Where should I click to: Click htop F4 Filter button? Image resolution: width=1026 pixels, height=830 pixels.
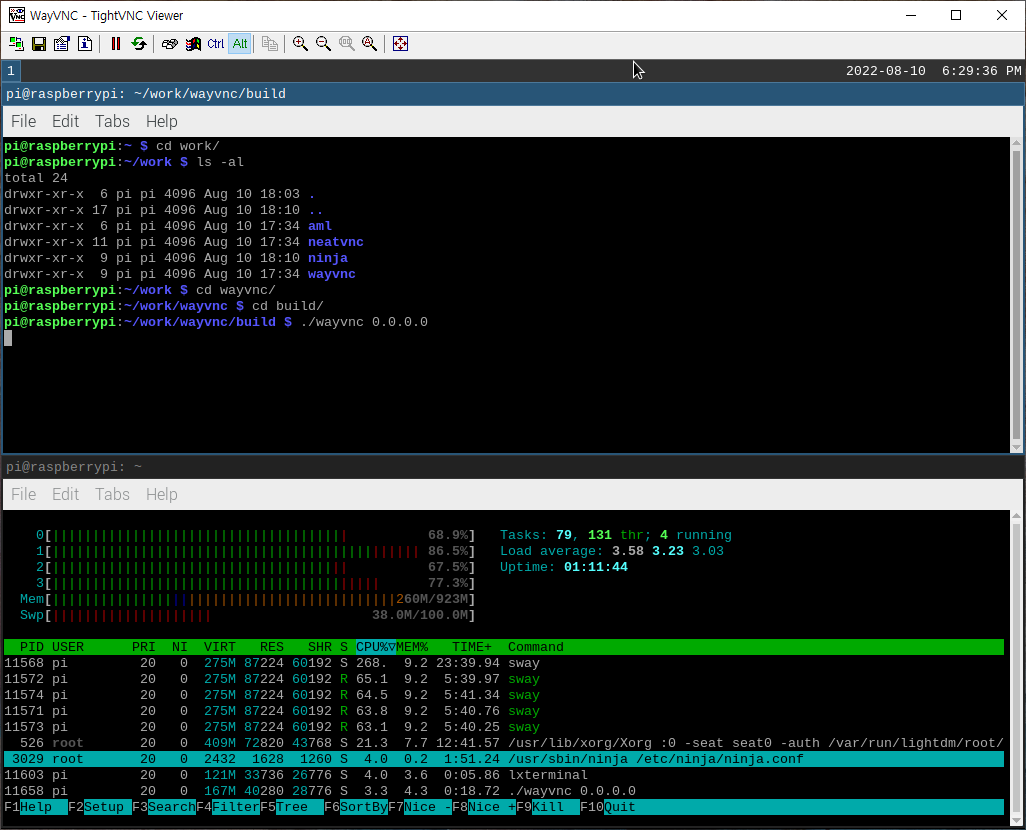coord(228,807)
